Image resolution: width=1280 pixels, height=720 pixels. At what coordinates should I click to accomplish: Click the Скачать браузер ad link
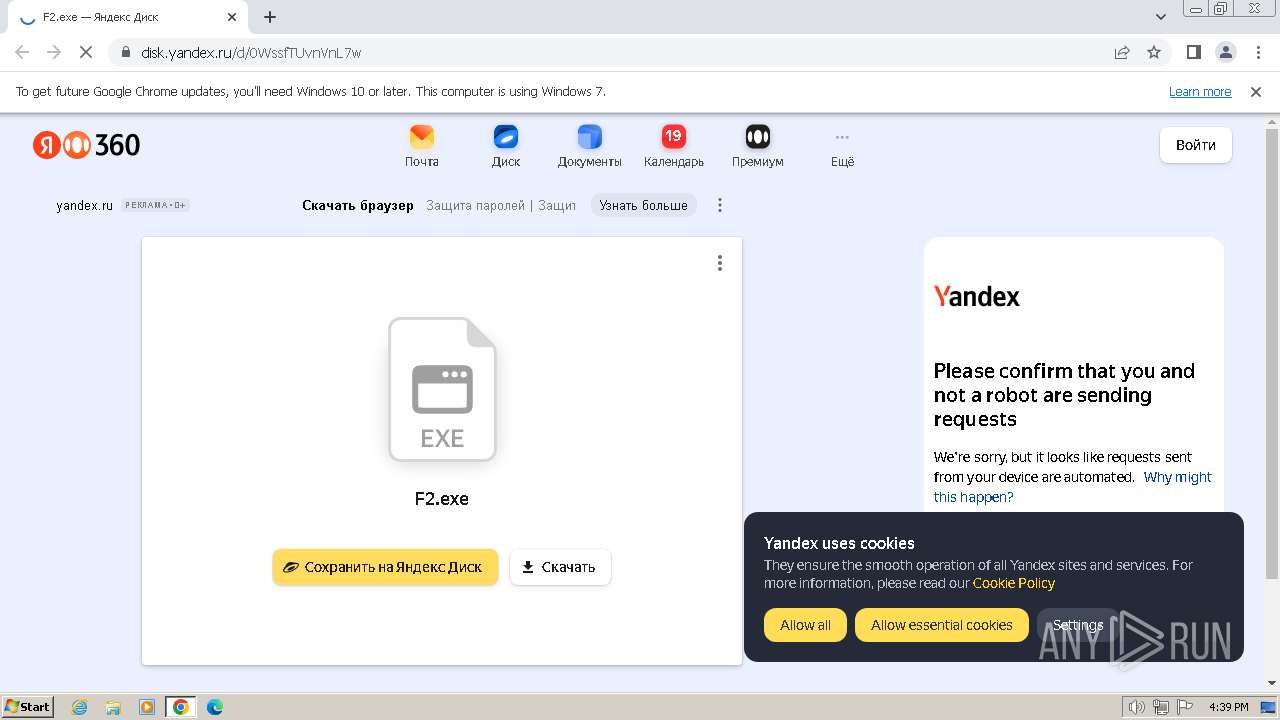tap(358, 205)
